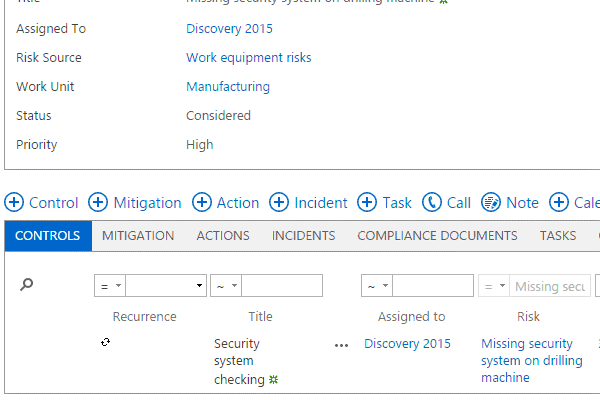Click the plus icon next to Mitigation
Viewport: 600px width, 400px height.
pyautogui.click(x=98, y=202)
